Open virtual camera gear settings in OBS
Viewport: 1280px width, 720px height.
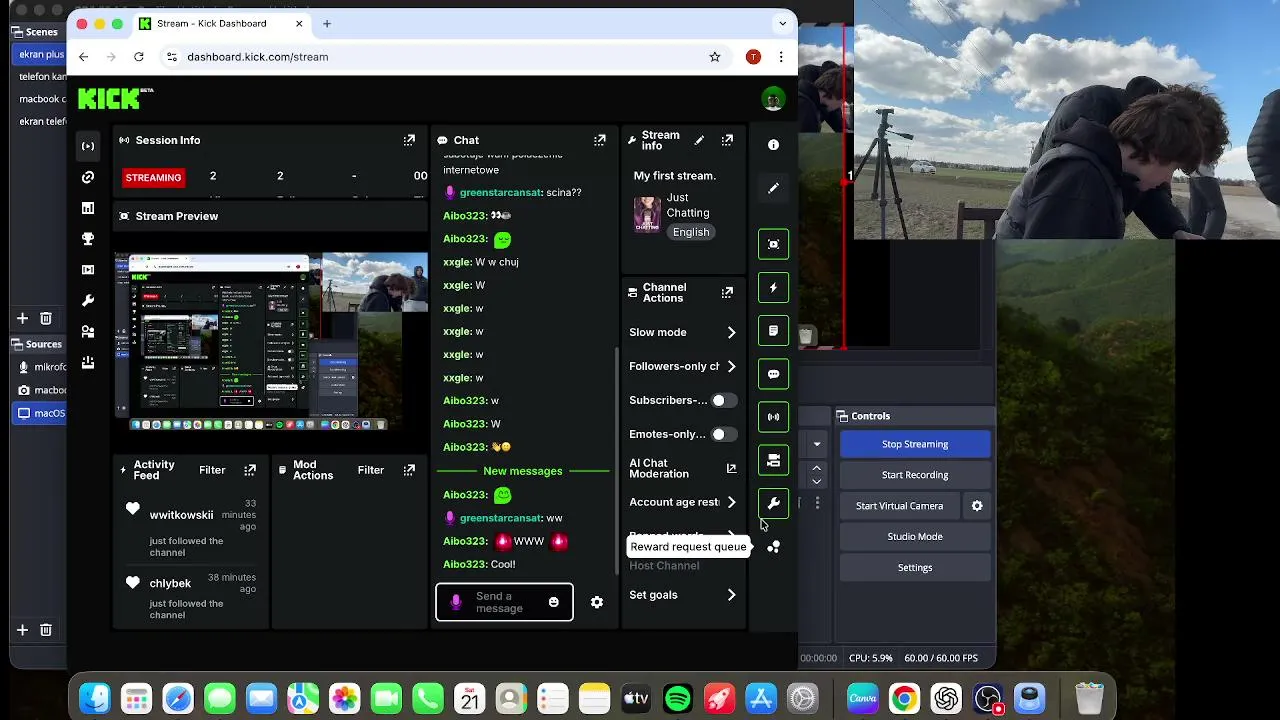977,506
